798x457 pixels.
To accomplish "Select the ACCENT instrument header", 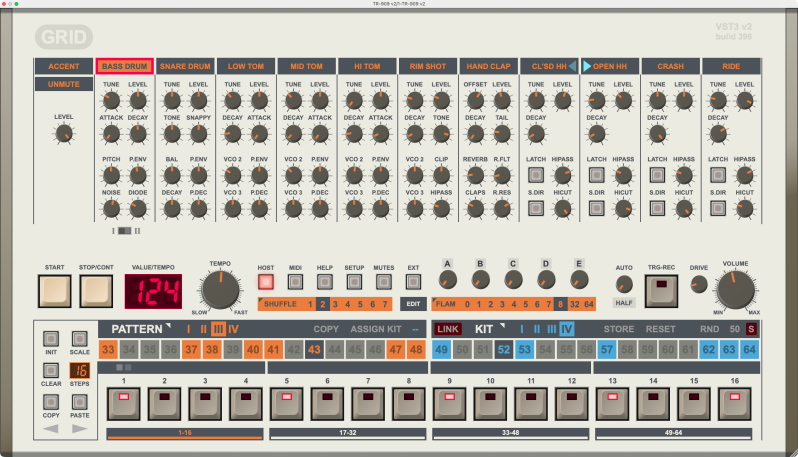I will tap(64, 66).
